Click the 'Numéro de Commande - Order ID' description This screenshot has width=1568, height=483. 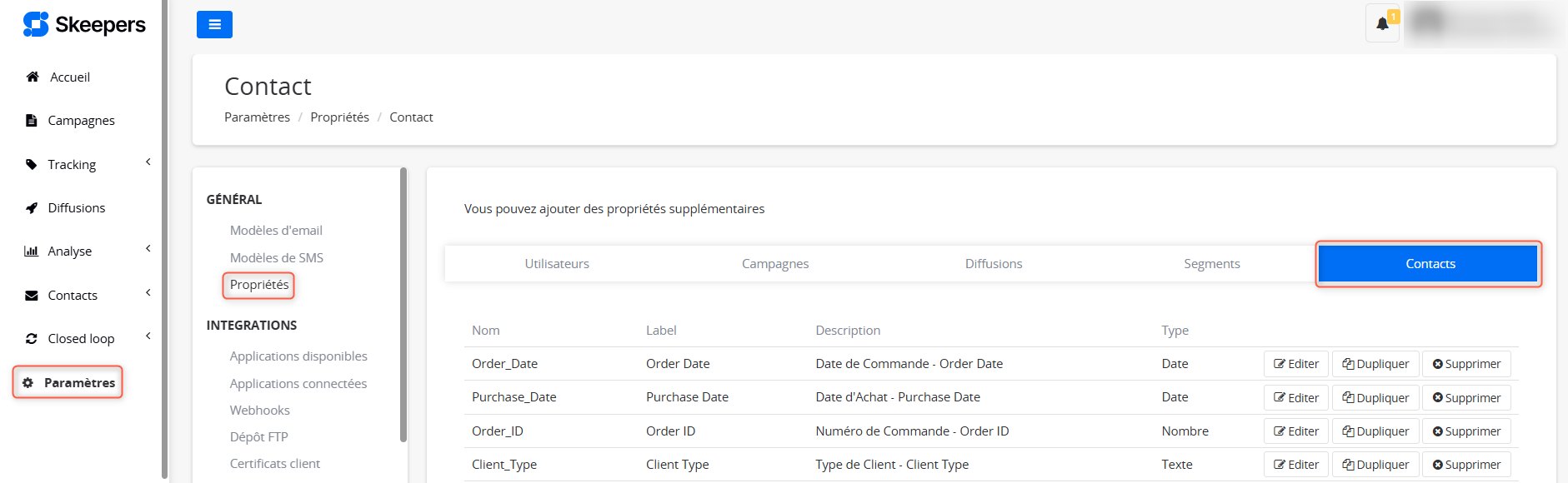(912, 431)
